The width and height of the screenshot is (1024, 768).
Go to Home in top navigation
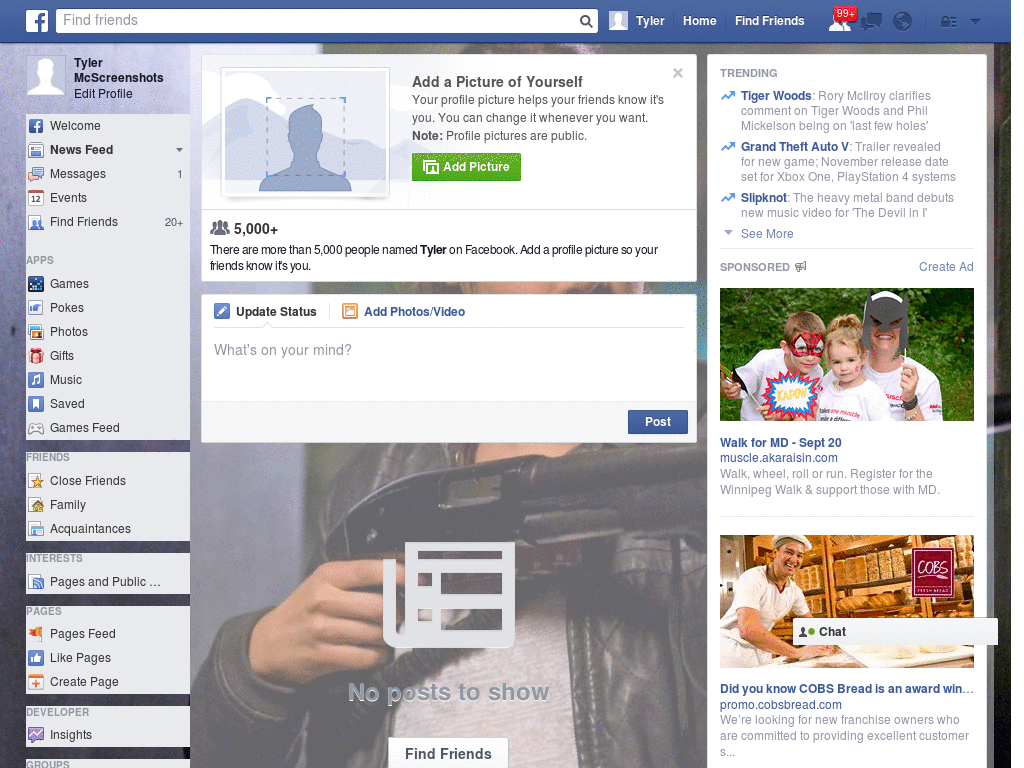click(x=699, y=21)
